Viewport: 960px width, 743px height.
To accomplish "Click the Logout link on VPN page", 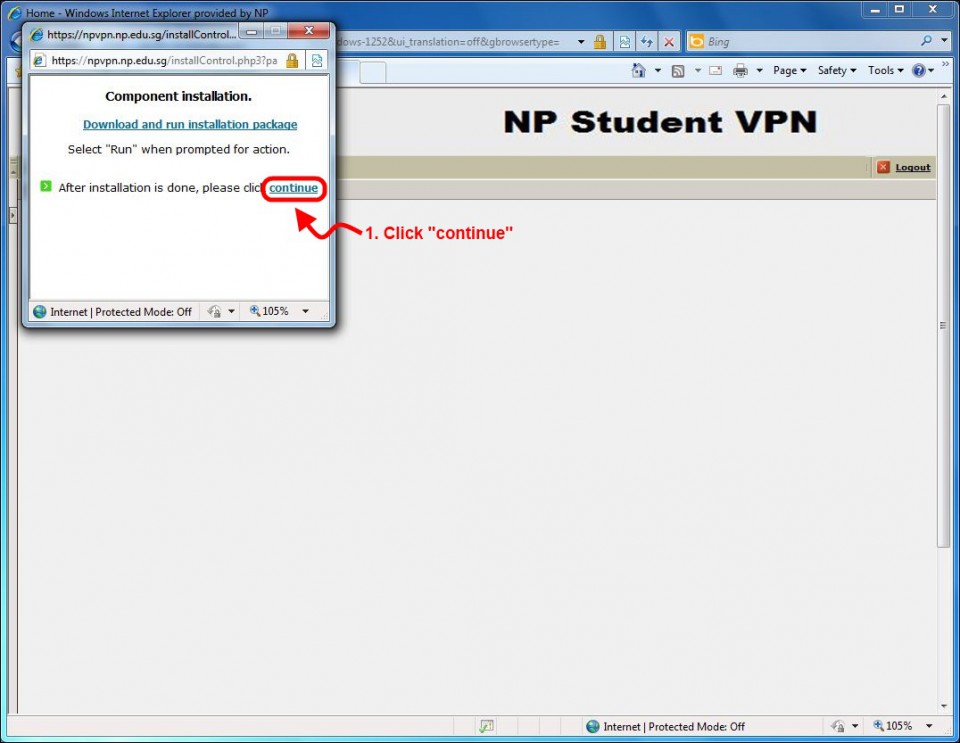I will pyautogui.click(x=912, y=167).
